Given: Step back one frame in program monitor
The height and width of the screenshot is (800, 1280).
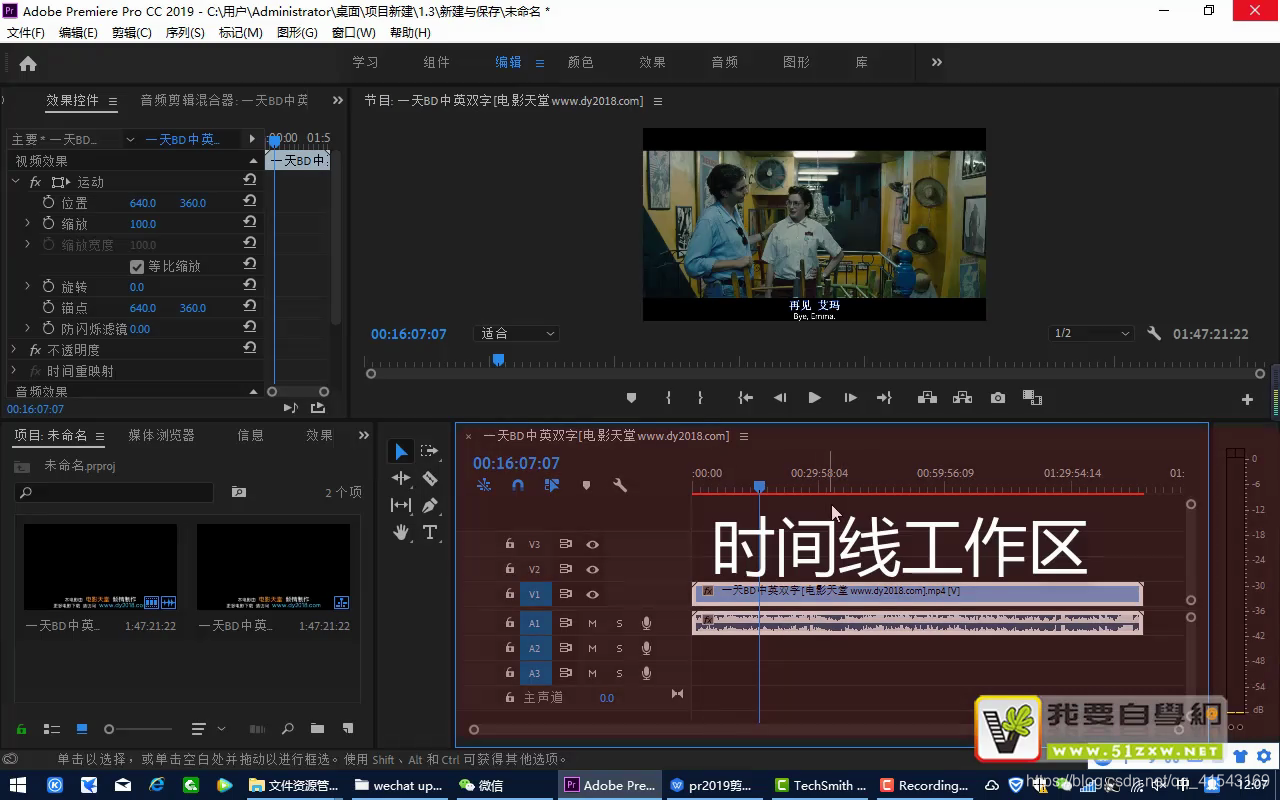Looking at the screenshot, I should [780, 398].
